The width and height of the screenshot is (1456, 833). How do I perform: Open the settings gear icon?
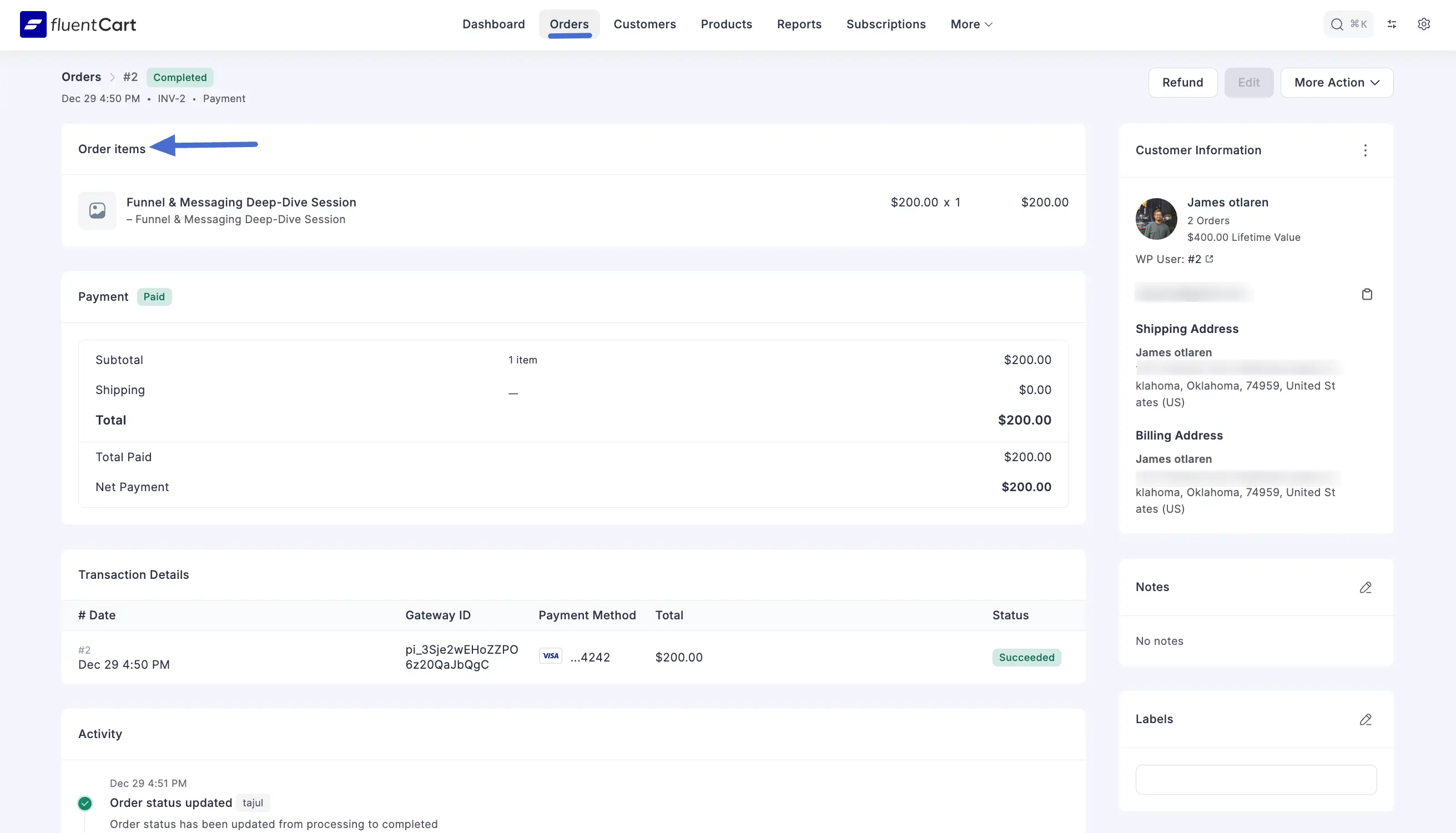[1424, 24]
